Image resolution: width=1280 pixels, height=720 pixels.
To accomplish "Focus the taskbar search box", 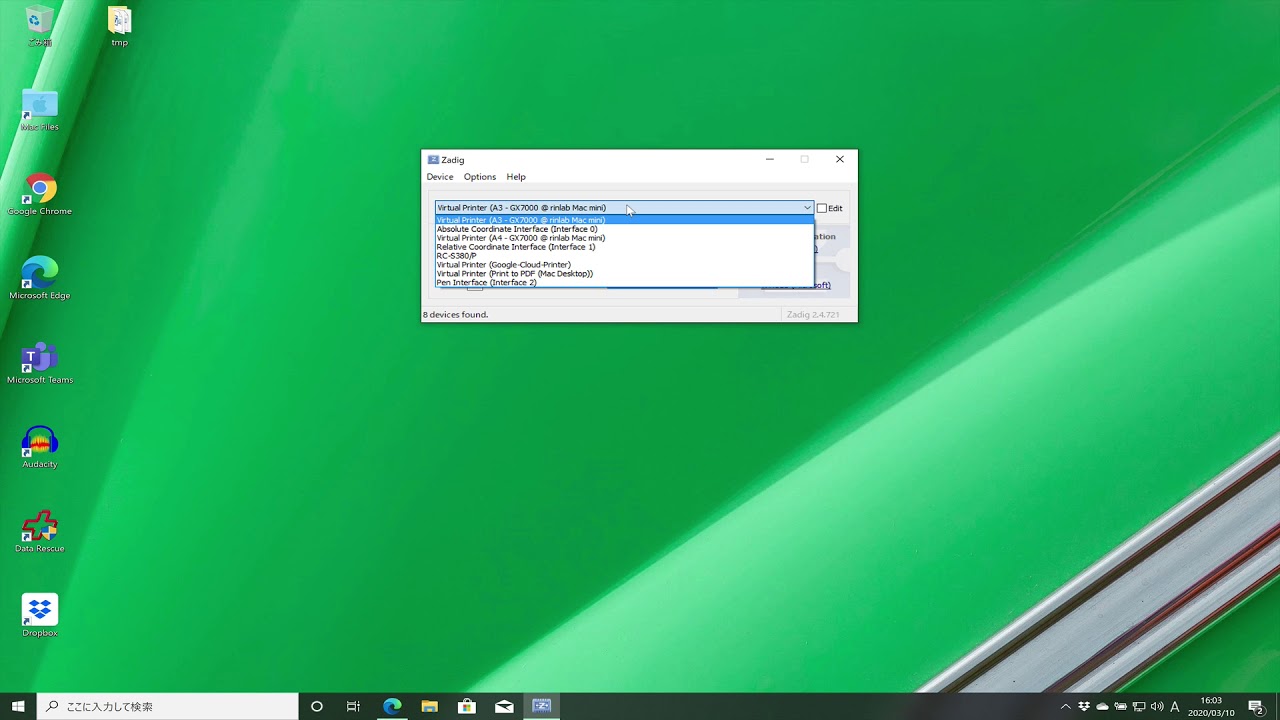I will coord(168,706).
